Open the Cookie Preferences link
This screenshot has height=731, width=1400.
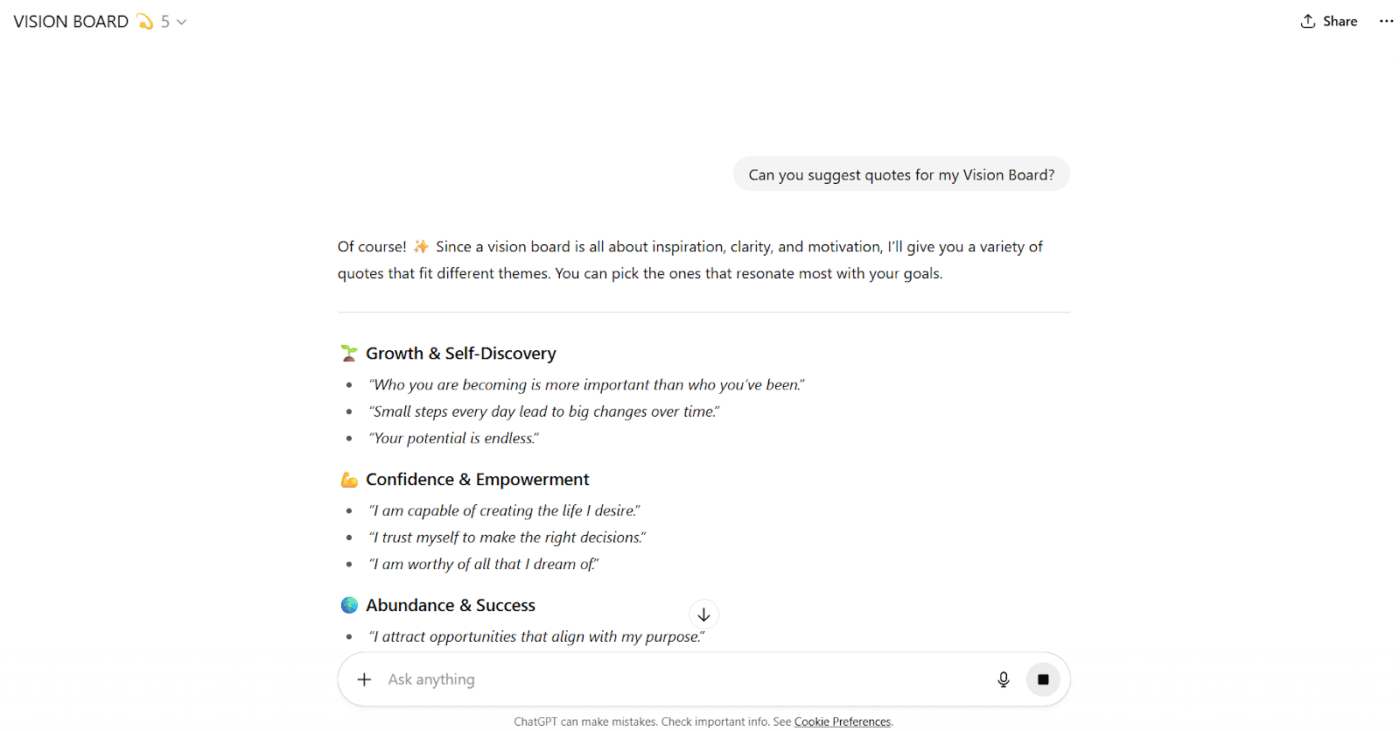pyautogui.click(x=842, y=722)
